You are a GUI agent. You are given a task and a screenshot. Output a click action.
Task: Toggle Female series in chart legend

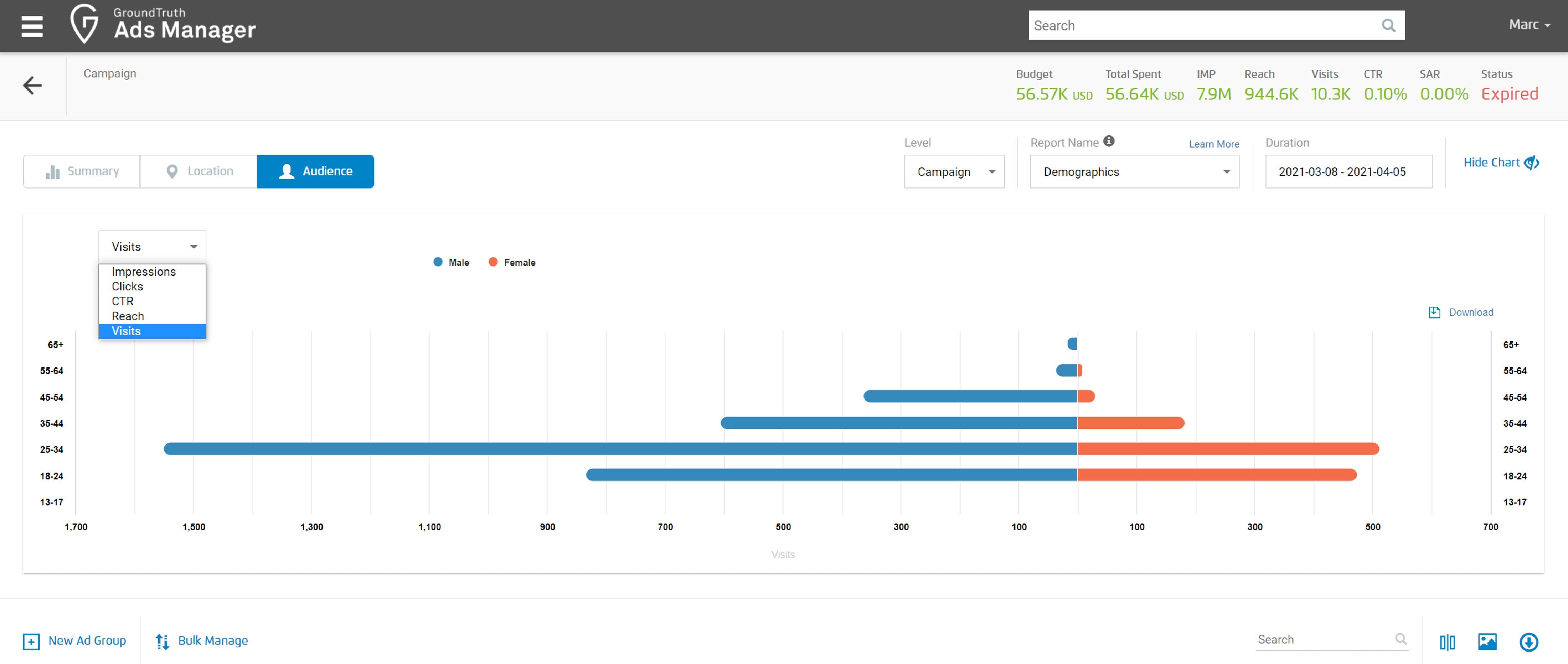tap(512, 262)
